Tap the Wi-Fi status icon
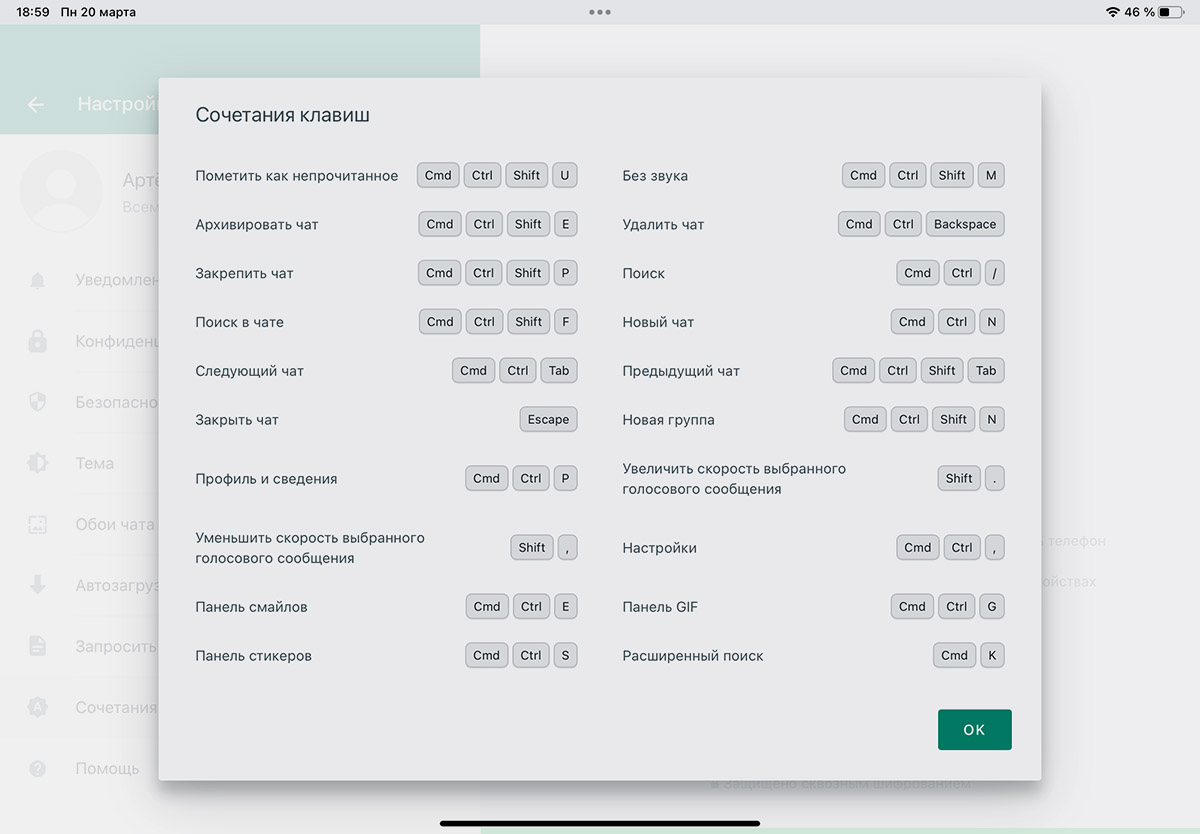Viewport: 1200px width, 834px height. coord(1112,12)
